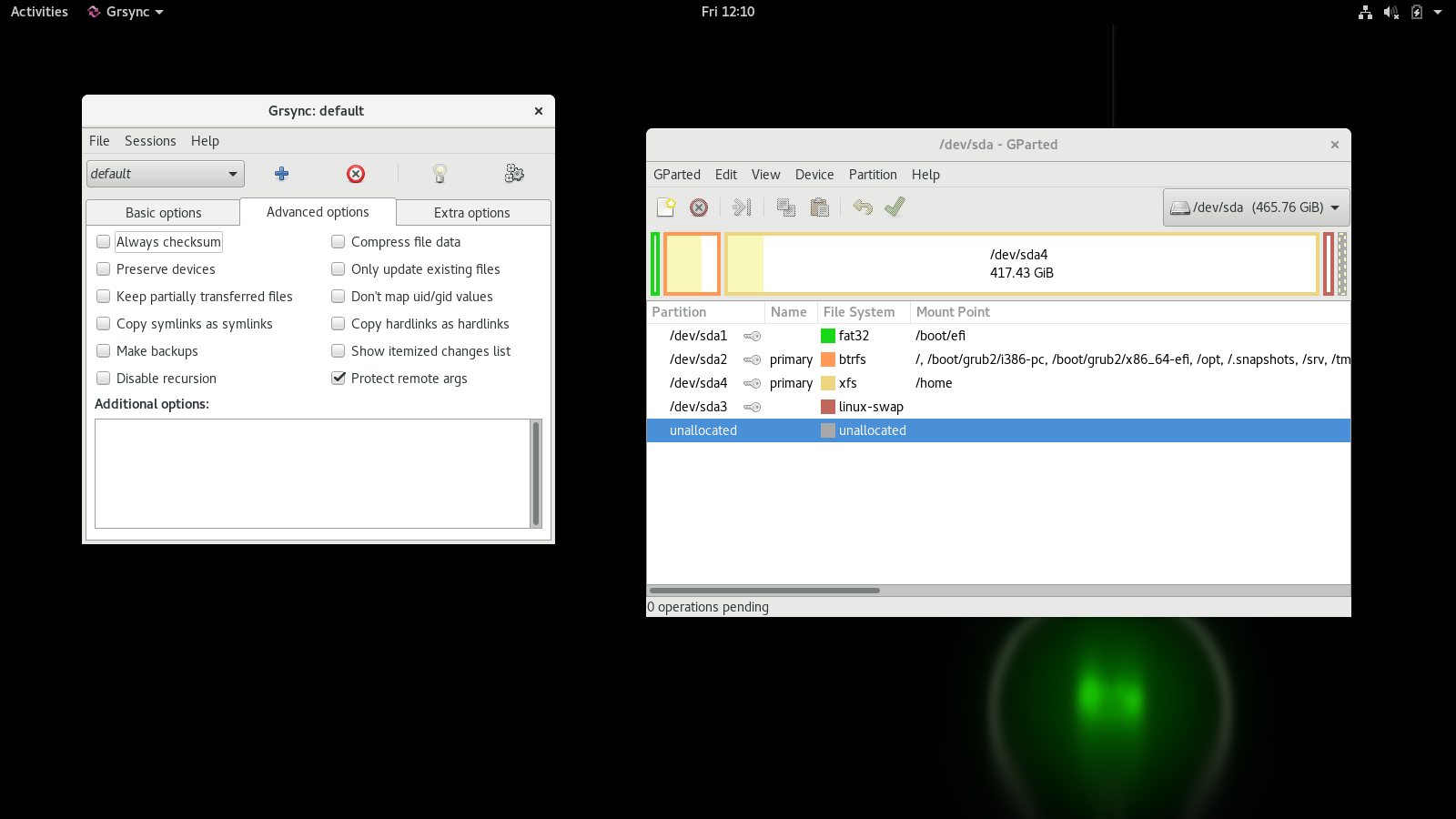The image size is (1456, 819).
Task: Click inside the Additional options text field
Action: (312, 473)
